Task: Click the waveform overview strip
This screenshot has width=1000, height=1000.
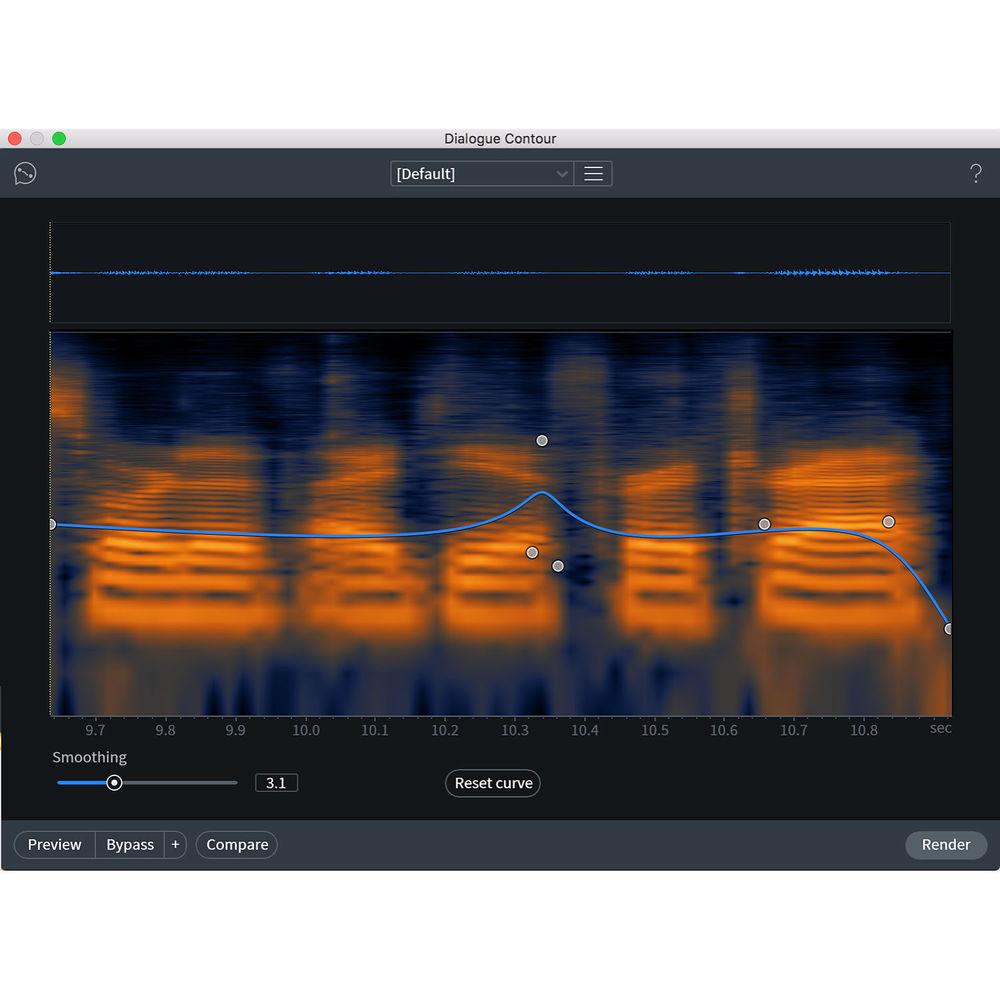Action: 500,272
